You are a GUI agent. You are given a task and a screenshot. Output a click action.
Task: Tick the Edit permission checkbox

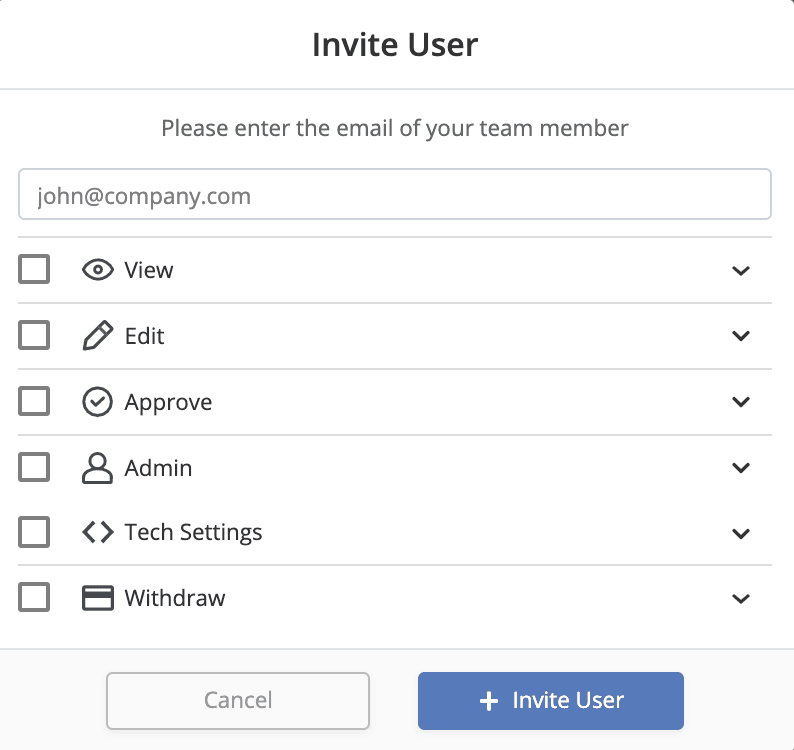(x=34, y=336)
